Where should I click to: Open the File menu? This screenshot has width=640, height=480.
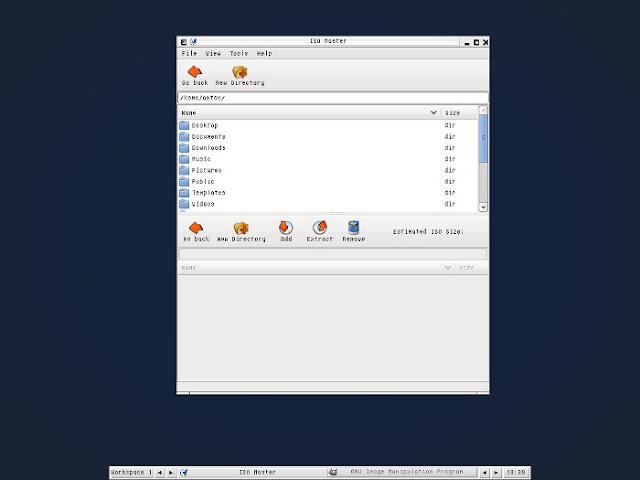click(x=189, y=53)
